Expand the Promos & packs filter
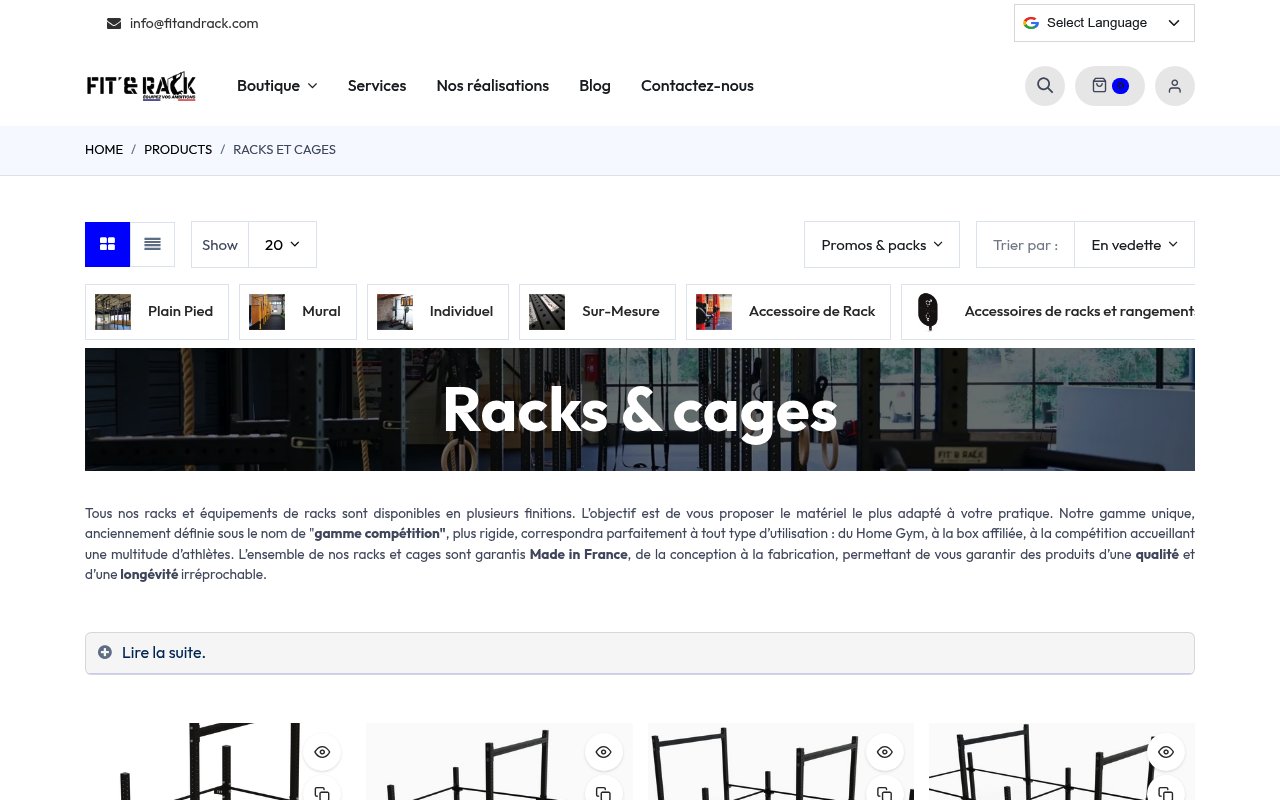Viewport: 1280px width, 800px height. tap(881, 244)
